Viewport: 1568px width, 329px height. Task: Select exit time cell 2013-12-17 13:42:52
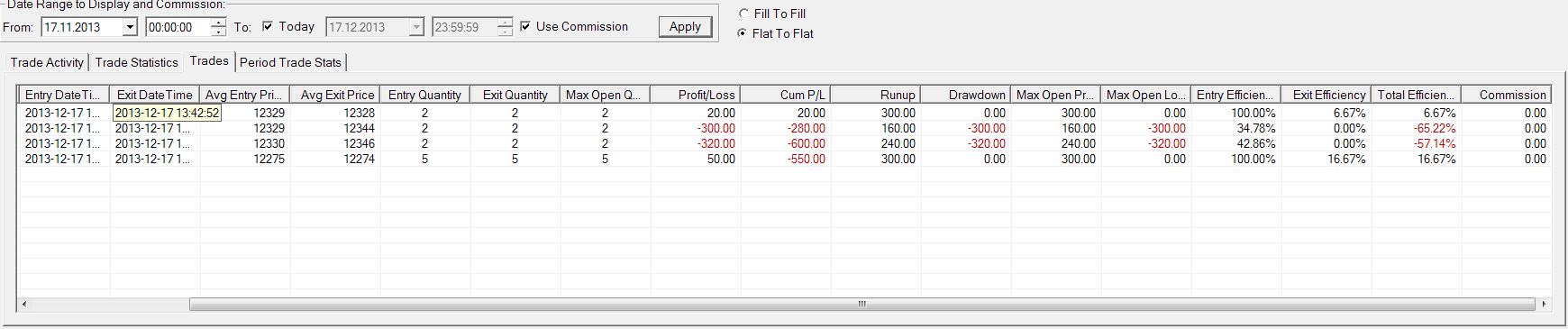click(168, 114)
